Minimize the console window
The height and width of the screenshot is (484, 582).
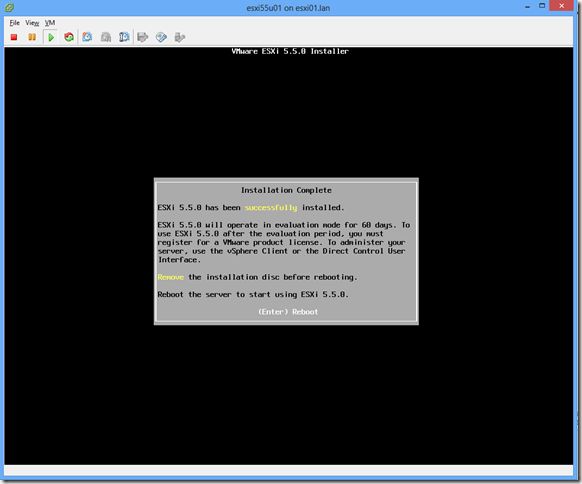(x=527, y=6)
